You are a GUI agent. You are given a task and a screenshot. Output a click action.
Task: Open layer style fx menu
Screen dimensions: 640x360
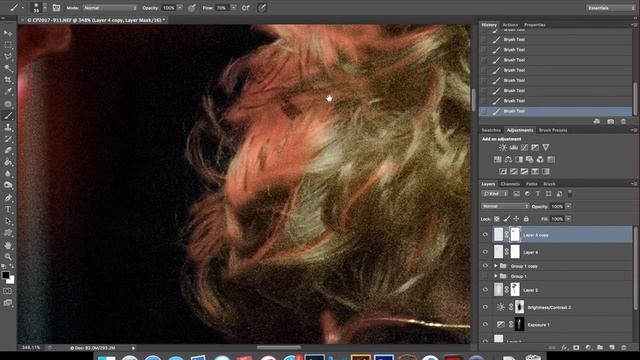coord(564,348)
